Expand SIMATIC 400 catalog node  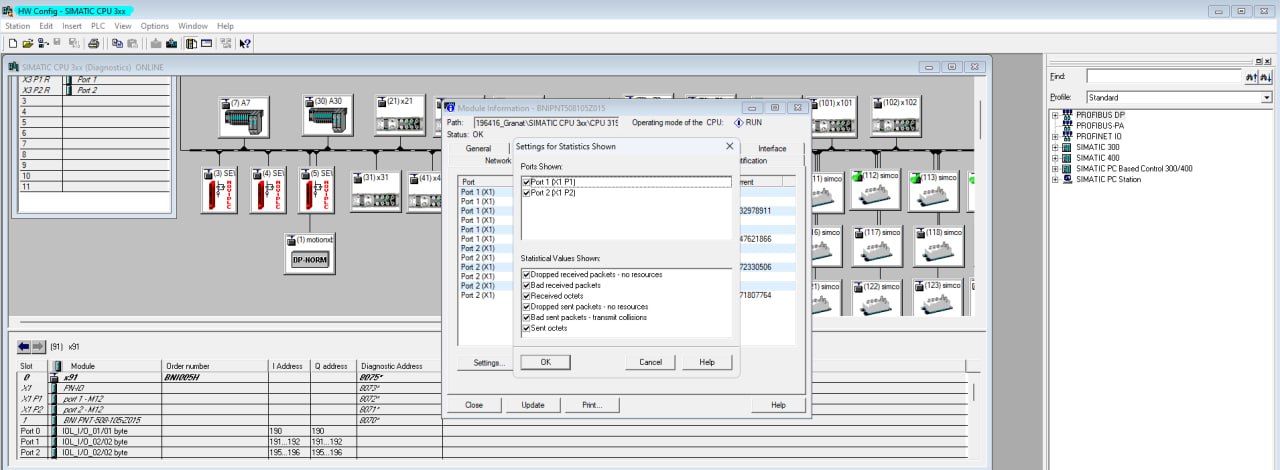pyautogui.click(x=1054, y=158)
